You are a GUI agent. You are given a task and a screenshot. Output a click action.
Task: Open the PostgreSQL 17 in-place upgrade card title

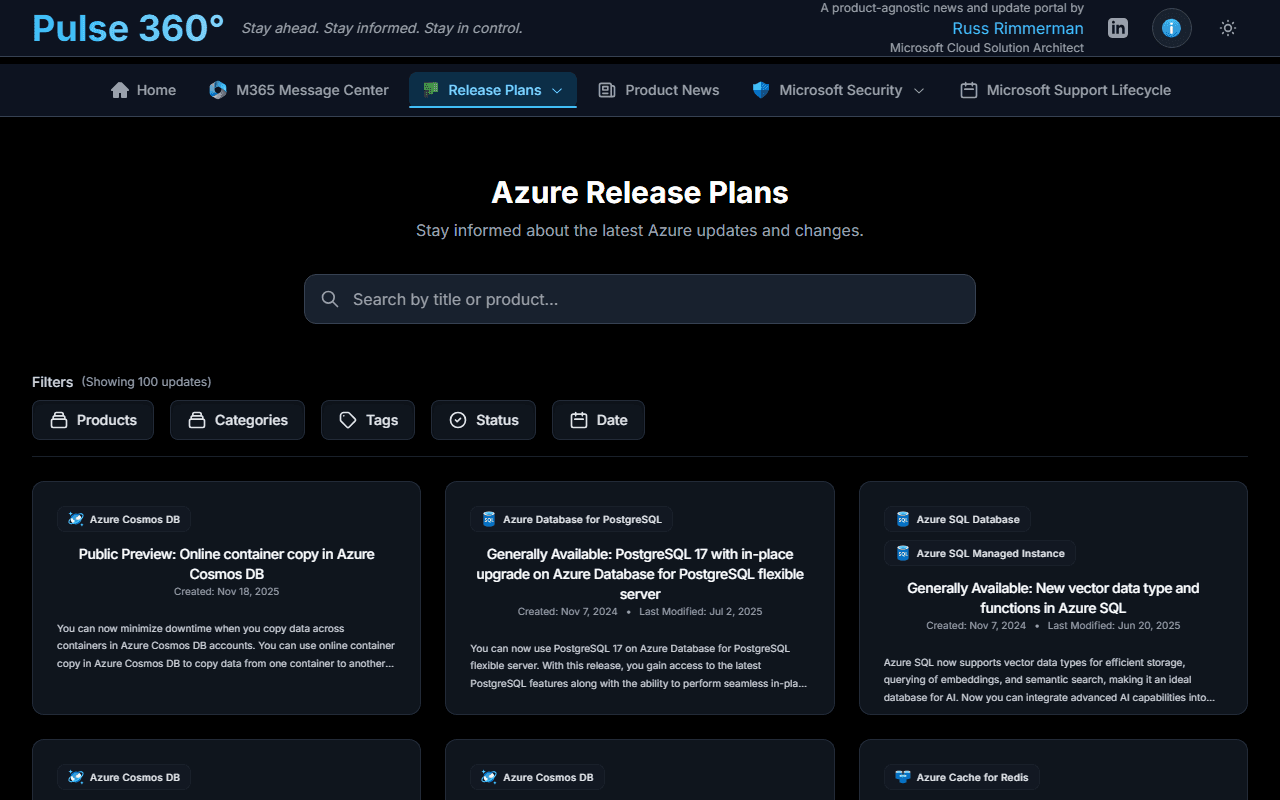tap(640, 574)
